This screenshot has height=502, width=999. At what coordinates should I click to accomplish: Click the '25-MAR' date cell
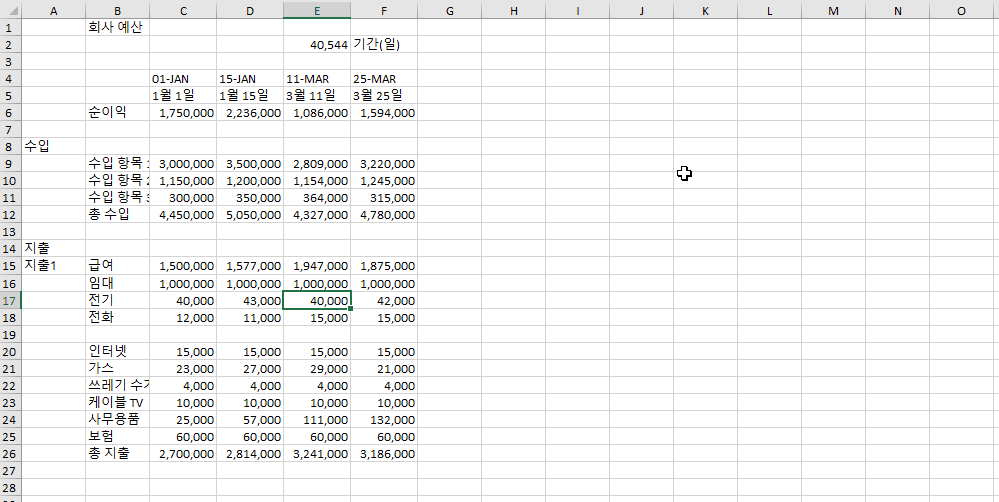tap(384, 79)
